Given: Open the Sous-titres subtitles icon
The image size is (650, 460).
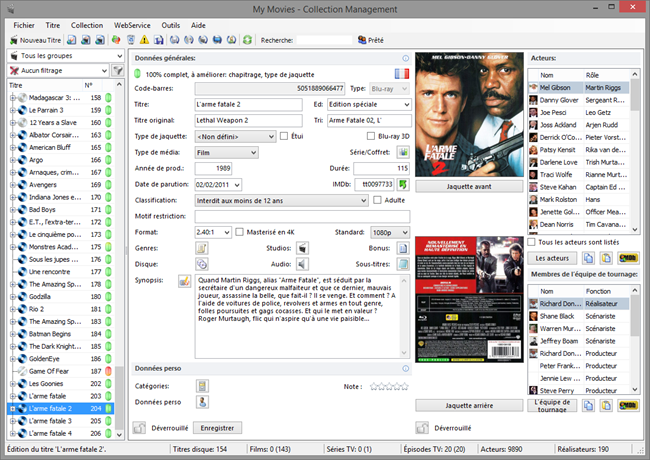Looking at the screenshot, I should point(403,264).
